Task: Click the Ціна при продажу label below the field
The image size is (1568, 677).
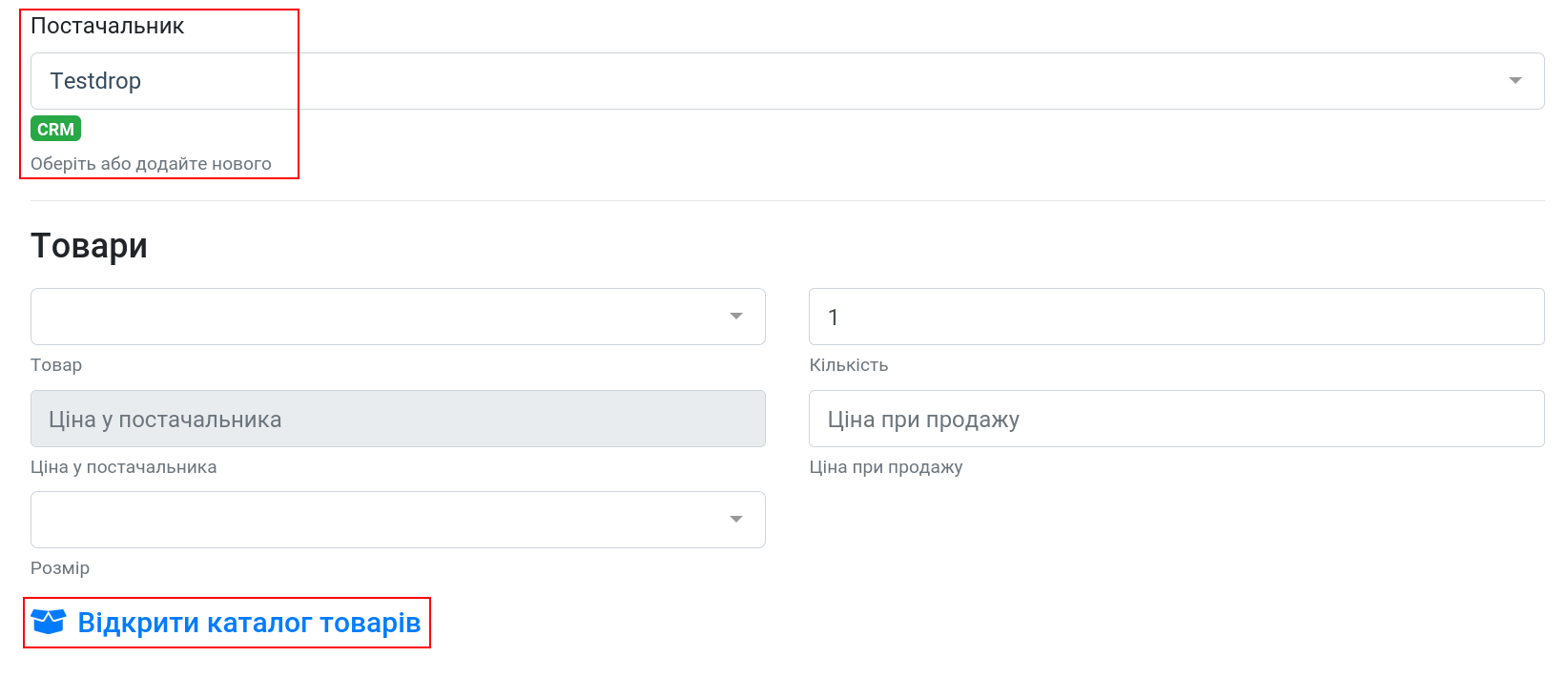Action: (886, 467)
